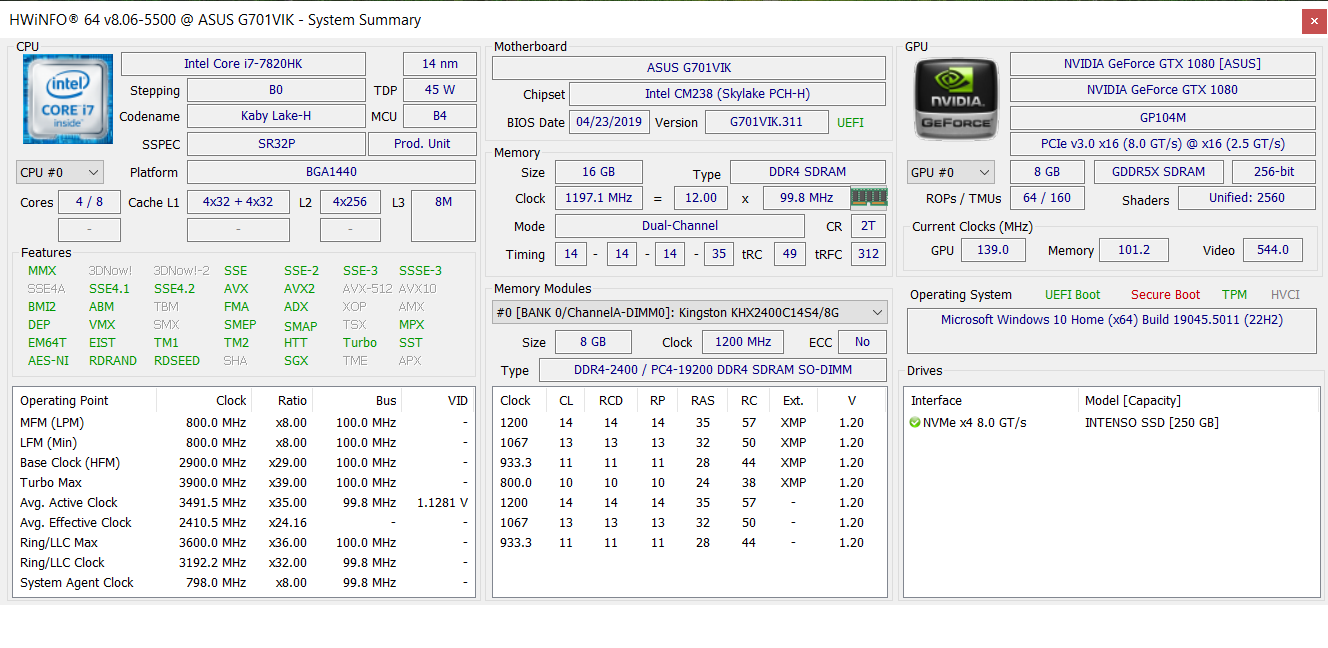Select the 800.0 MHz XMP timing row

pyautogui.click(x=689, y=483)
